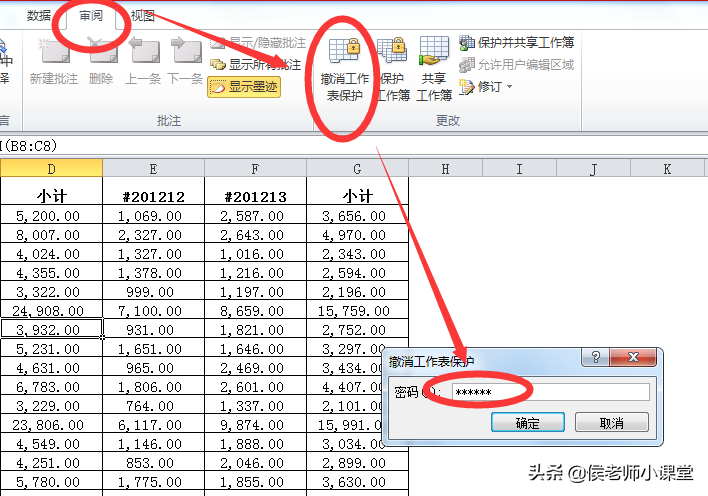Viewport: 708px width, 496px height.
Task: Click the New Comment (新建批注) icon
Action: click(x=54, y=51)
